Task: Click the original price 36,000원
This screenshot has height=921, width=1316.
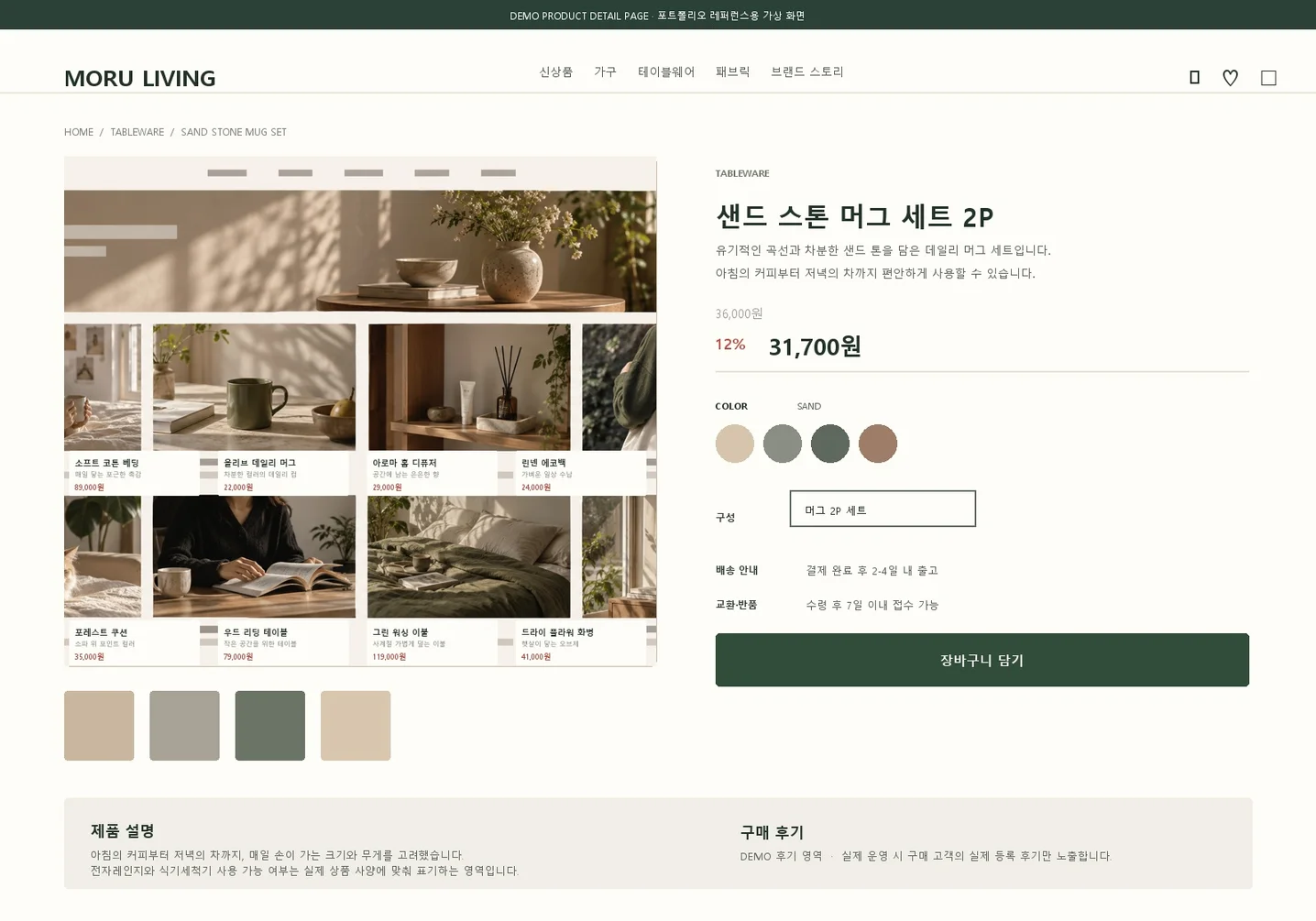Action: tap(739, 313)
